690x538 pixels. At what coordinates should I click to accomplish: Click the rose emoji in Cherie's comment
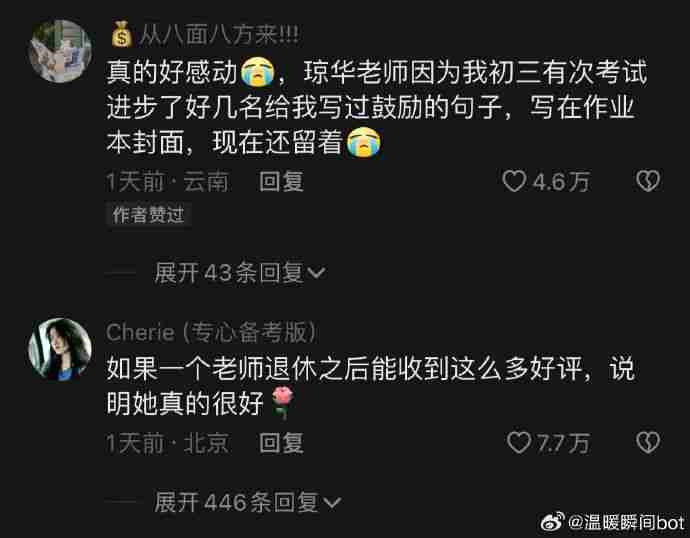[282, 402]
